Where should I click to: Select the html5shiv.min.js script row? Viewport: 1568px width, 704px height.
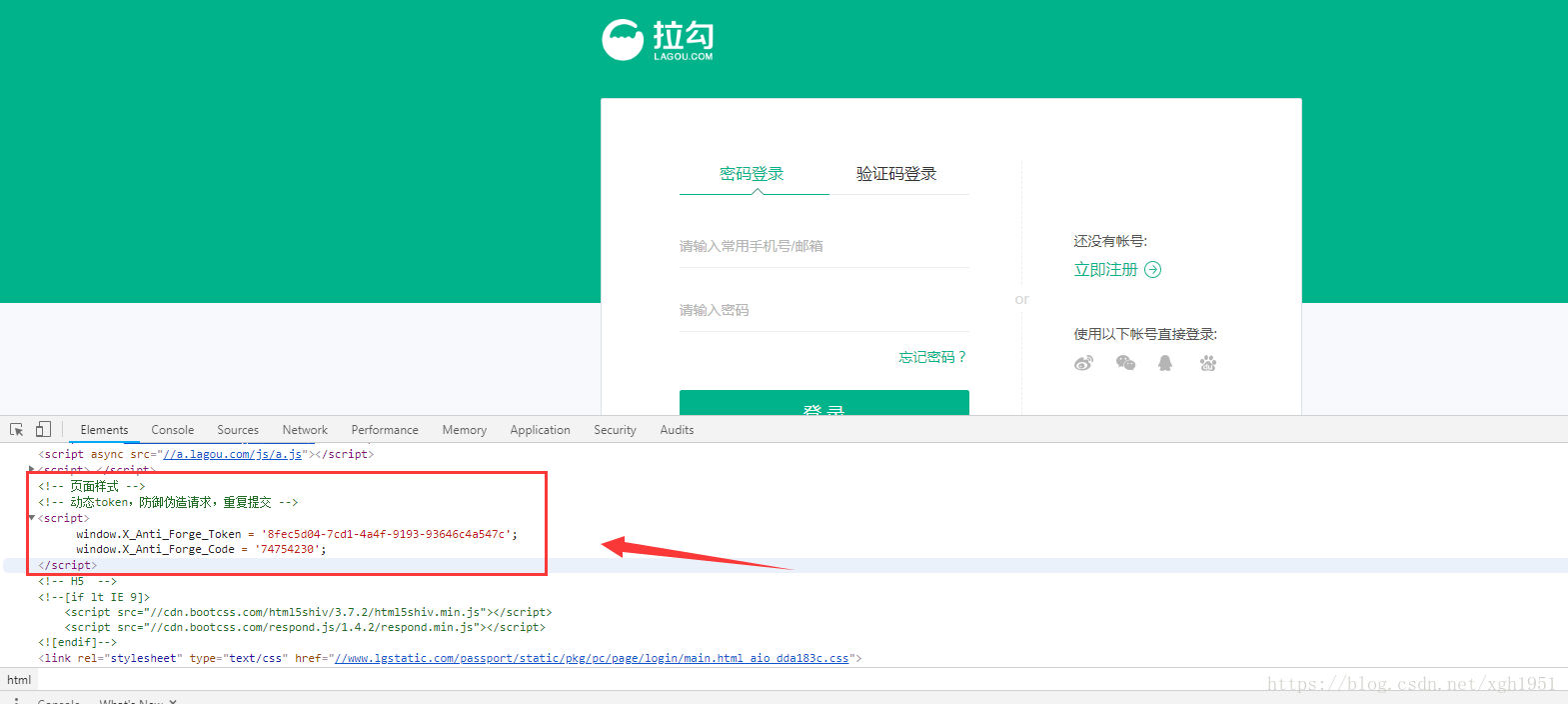click(x=309, y=612)
